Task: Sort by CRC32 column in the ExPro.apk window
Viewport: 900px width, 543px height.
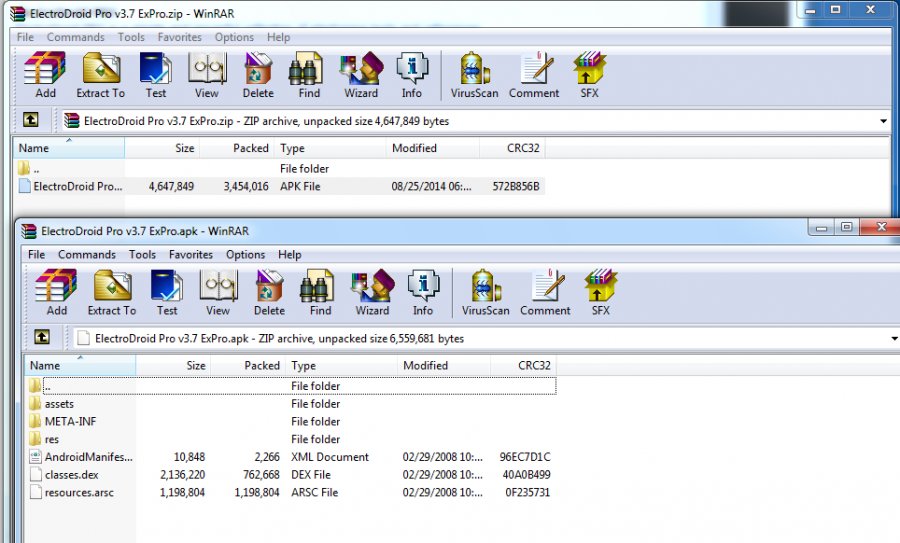Action: (523, 365)
